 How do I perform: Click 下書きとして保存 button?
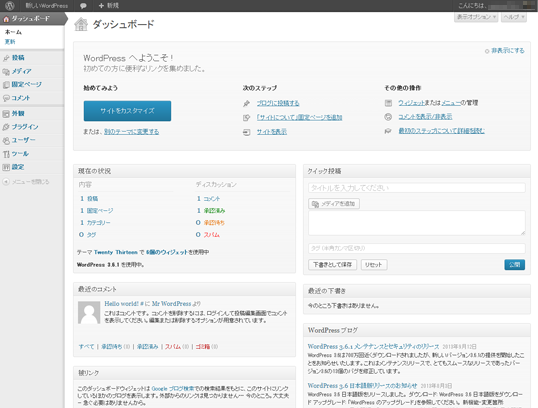pyautogui.click(x=332, y=265)
